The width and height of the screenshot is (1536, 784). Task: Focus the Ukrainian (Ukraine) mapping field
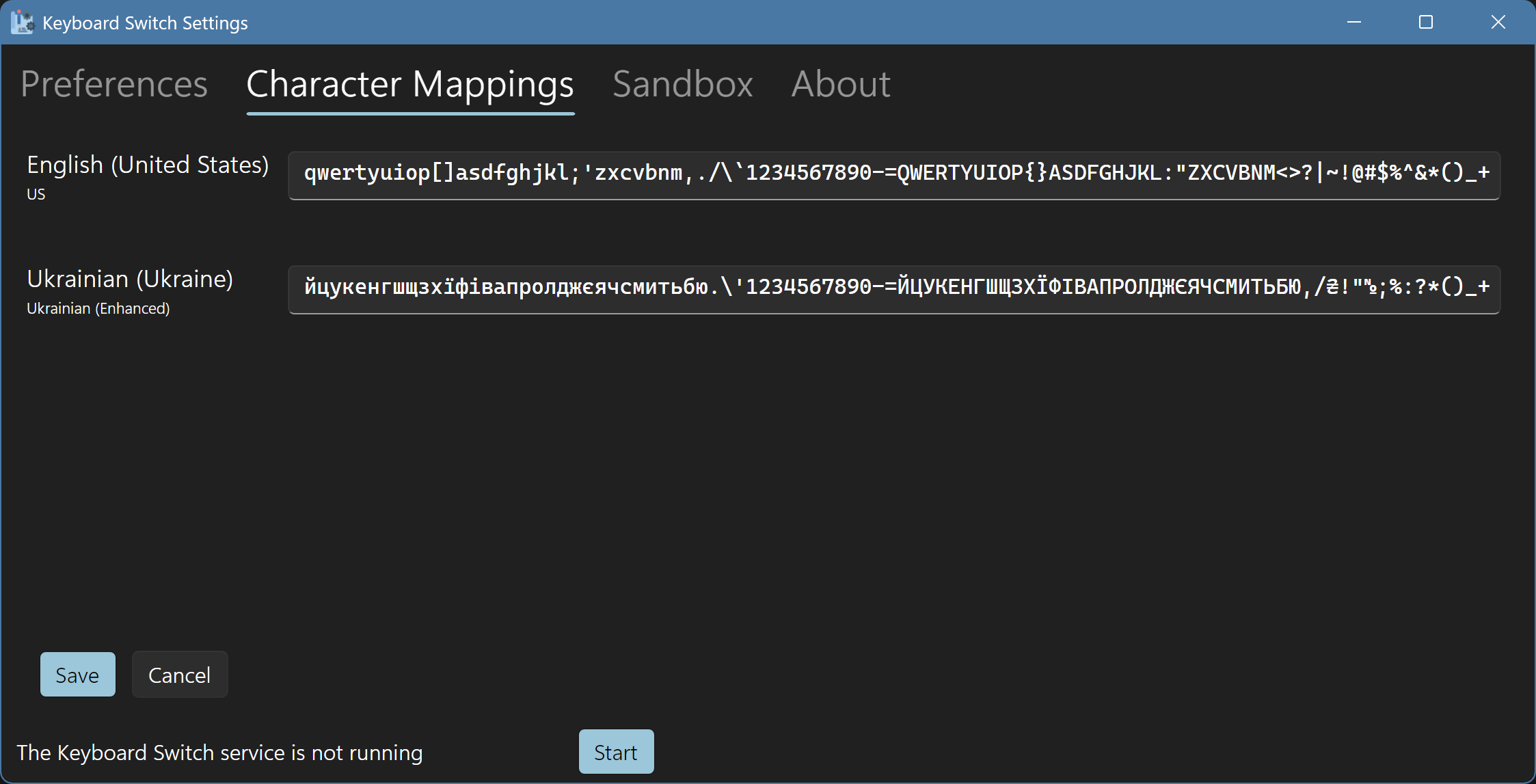[x=894, y=289]
